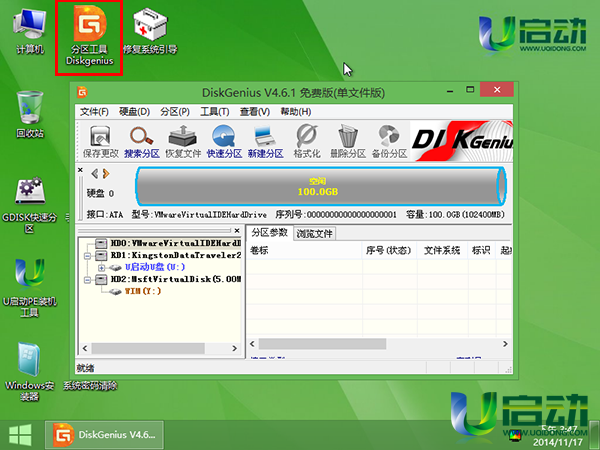600x450 pixels.
Task: Launch Quick Partition (快速分区) tool
Action: pyautogui.click(x=224, y=142)
